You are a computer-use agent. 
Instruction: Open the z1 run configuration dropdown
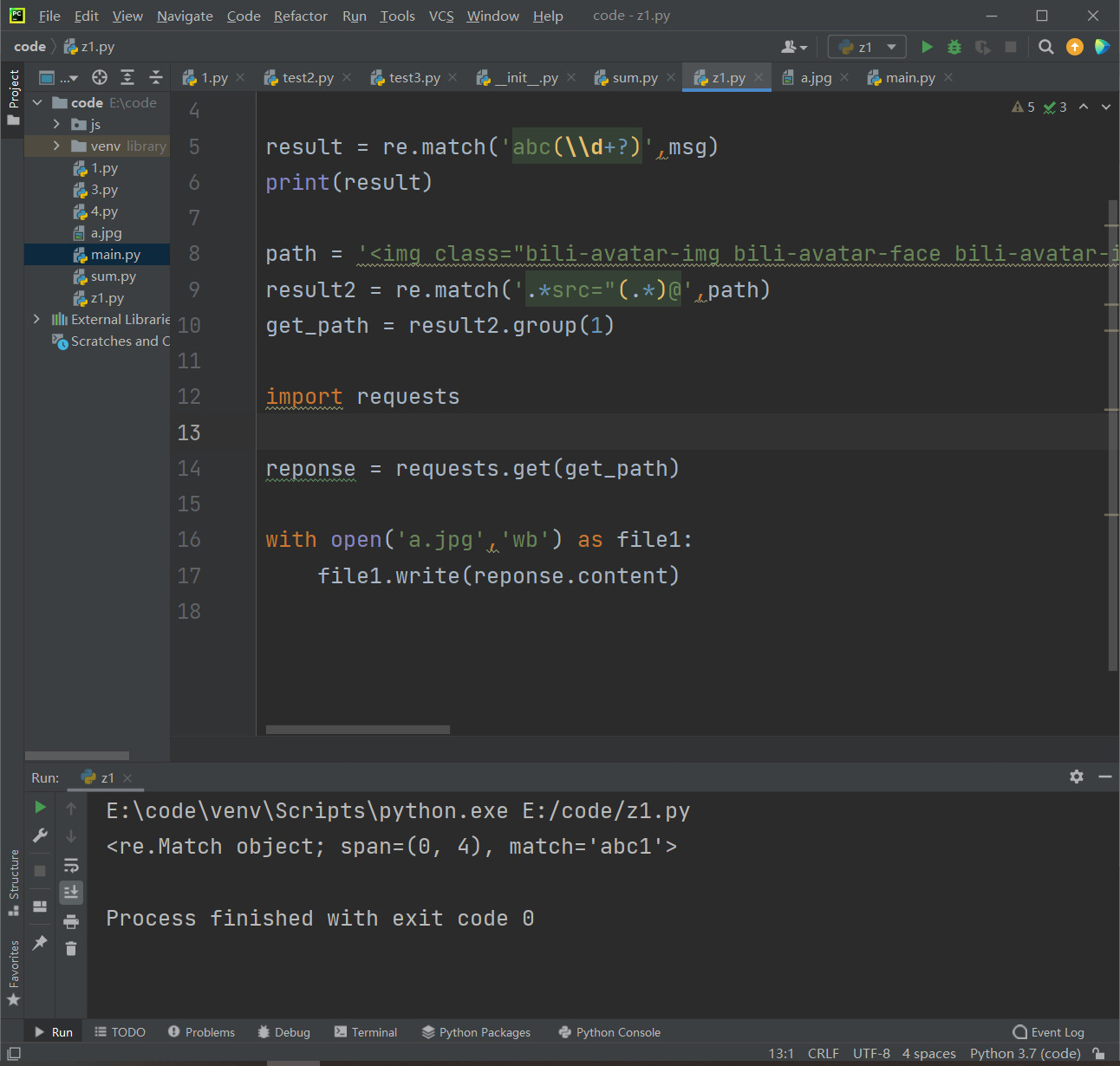pyautogui.click(x=867, y=47)
